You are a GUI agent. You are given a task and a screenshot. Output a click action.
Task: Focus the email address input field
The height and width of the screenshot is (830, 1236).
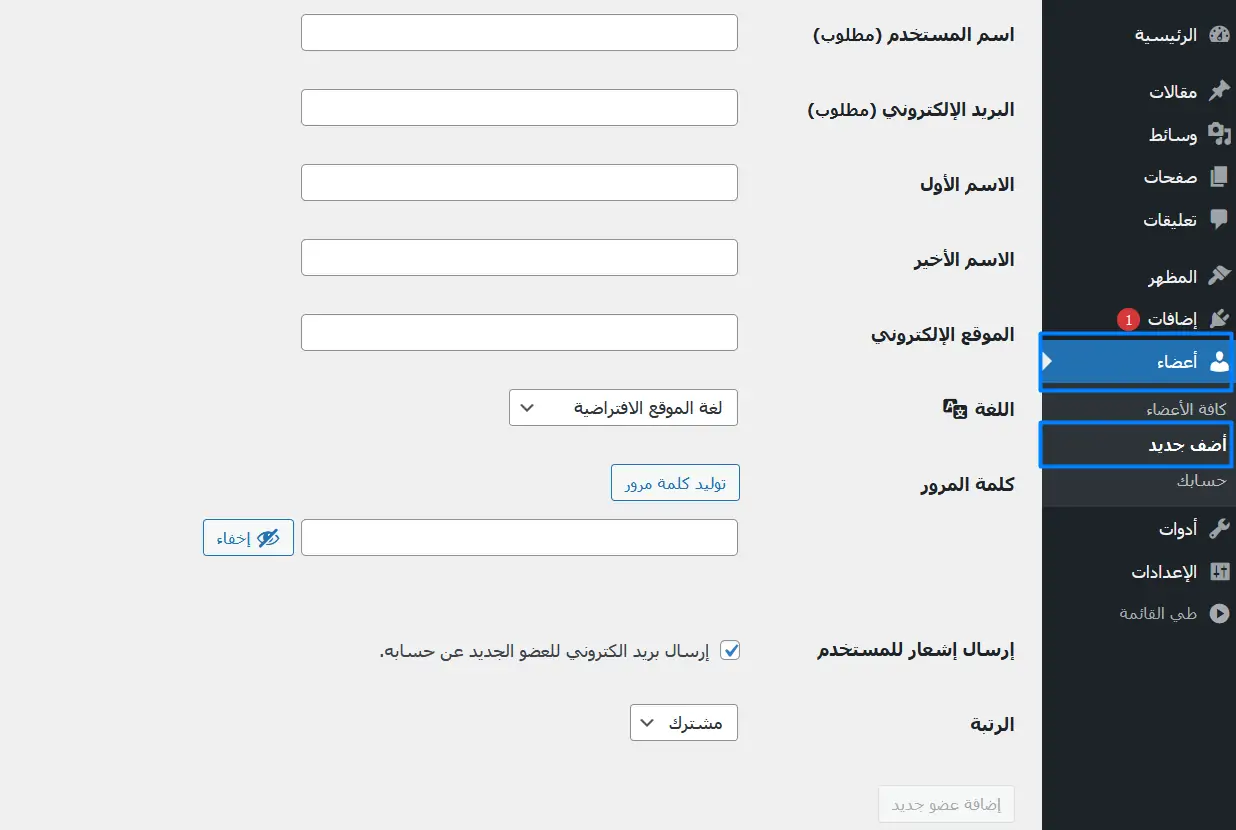point(519,108)
